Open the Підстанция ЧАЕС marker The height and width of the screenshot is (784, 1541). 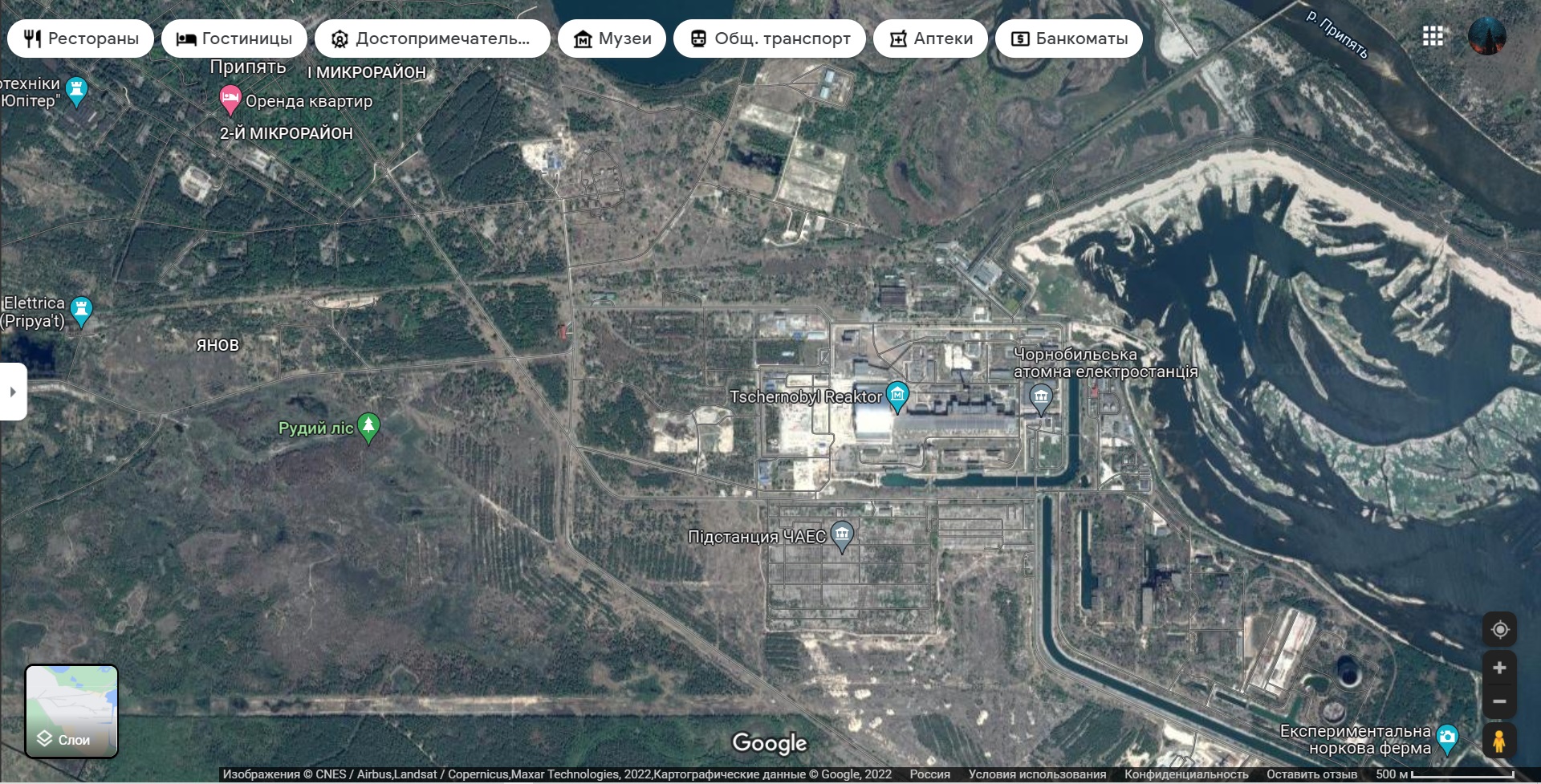tap(842, 534)
